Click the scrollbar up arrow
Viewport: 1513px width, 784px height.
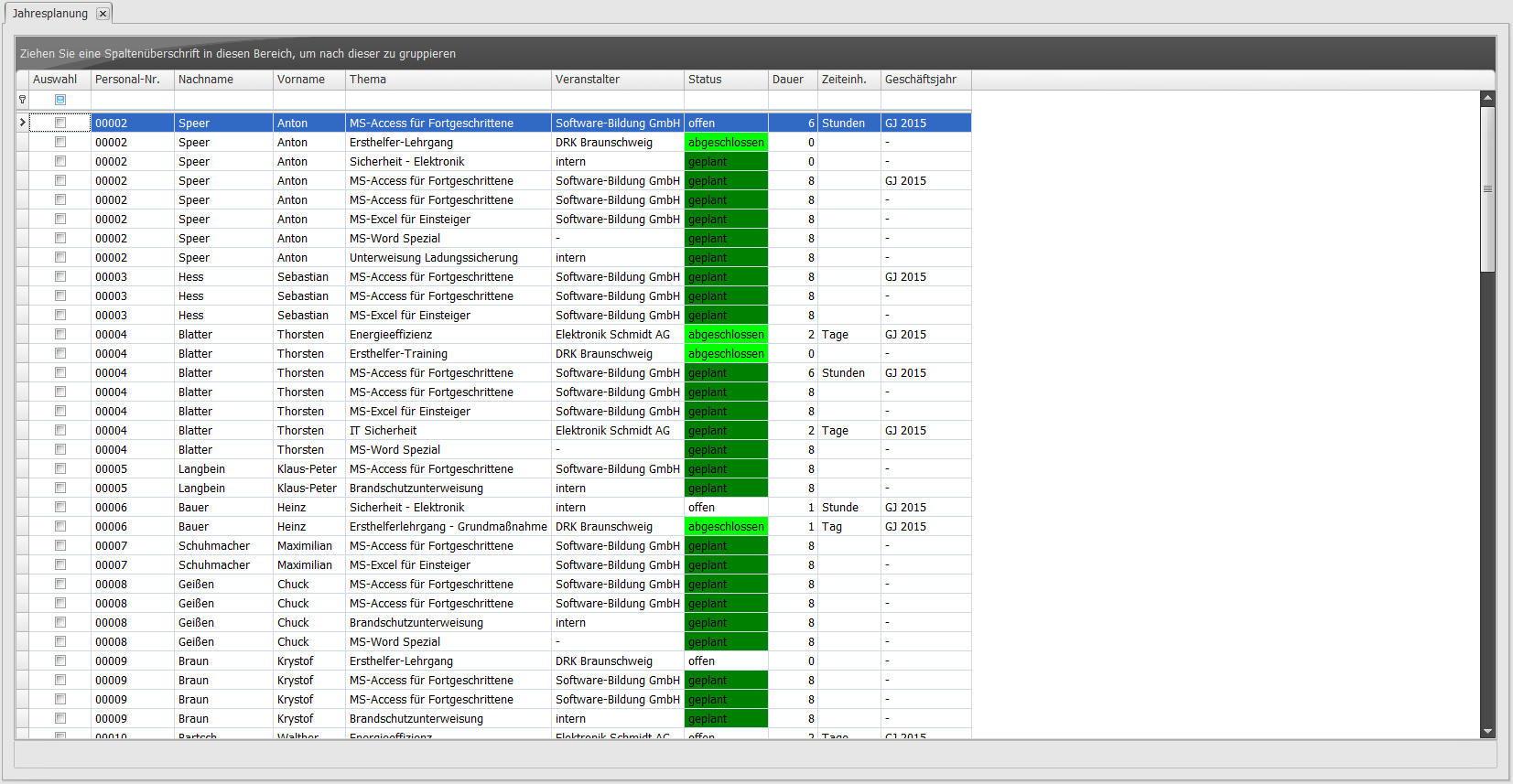[1487, 97]
